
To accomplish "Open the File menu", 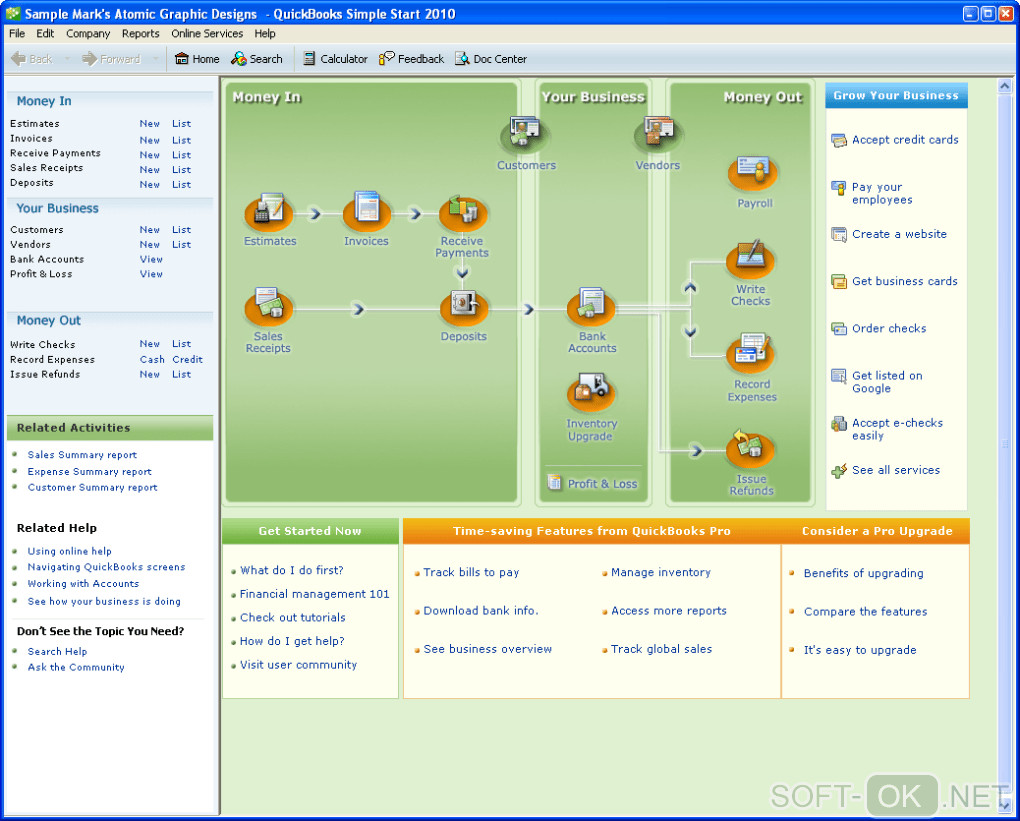I will coord(17,33).
